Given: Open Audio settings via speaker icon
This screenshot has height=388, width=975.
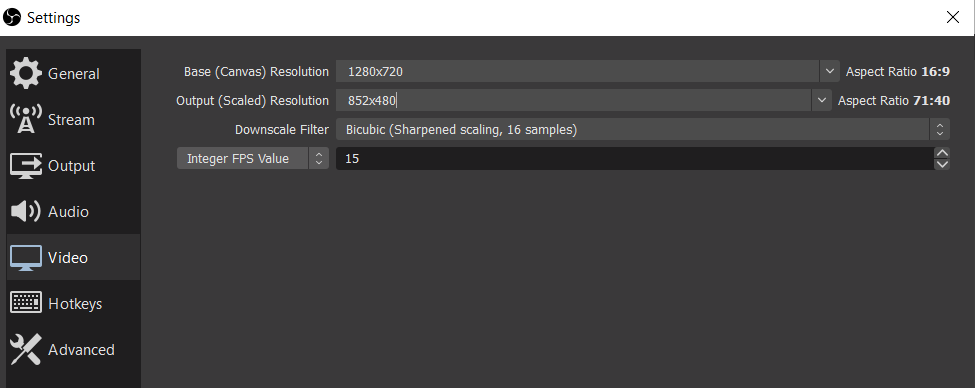Looking at the screenshot, I should (x=26, y=211).
